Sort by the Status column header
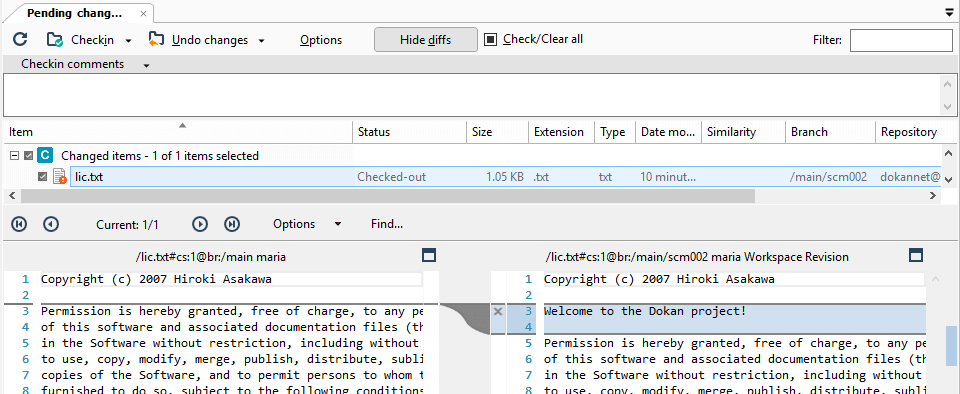Image resolution: width=960 pixels, height=394 pixels. pos(410,132)
